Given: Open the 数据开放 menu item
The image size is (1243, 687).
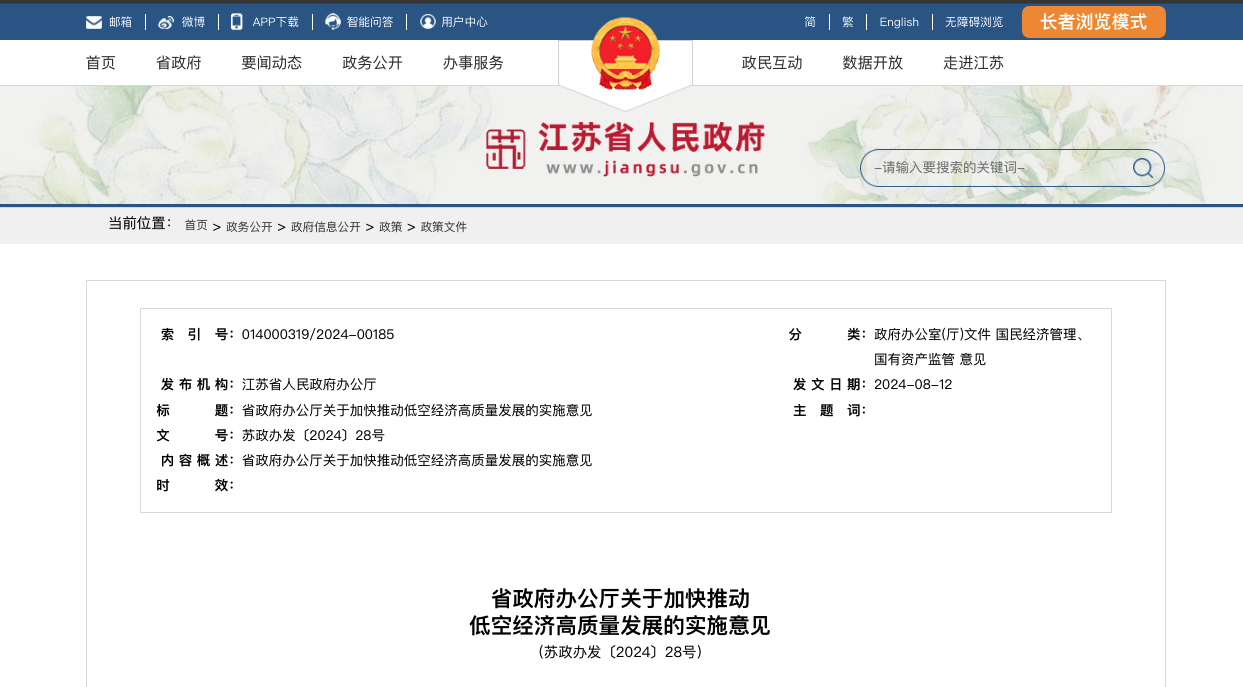Looking at the screenshot, I should pyautogui.click(x=872, y=63).
